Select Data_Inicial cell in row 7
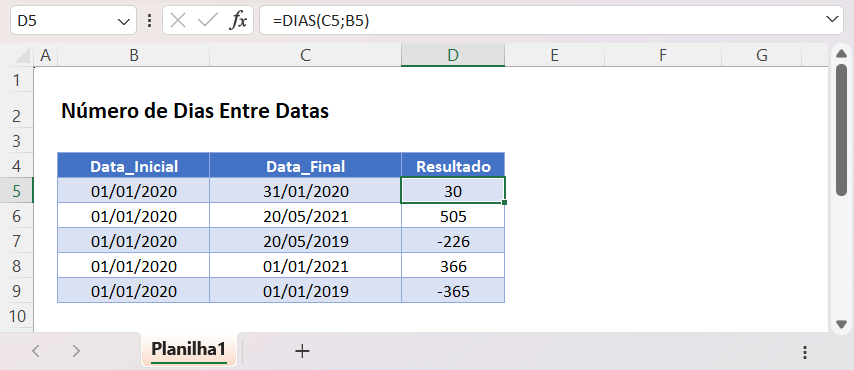 [133, 241]
